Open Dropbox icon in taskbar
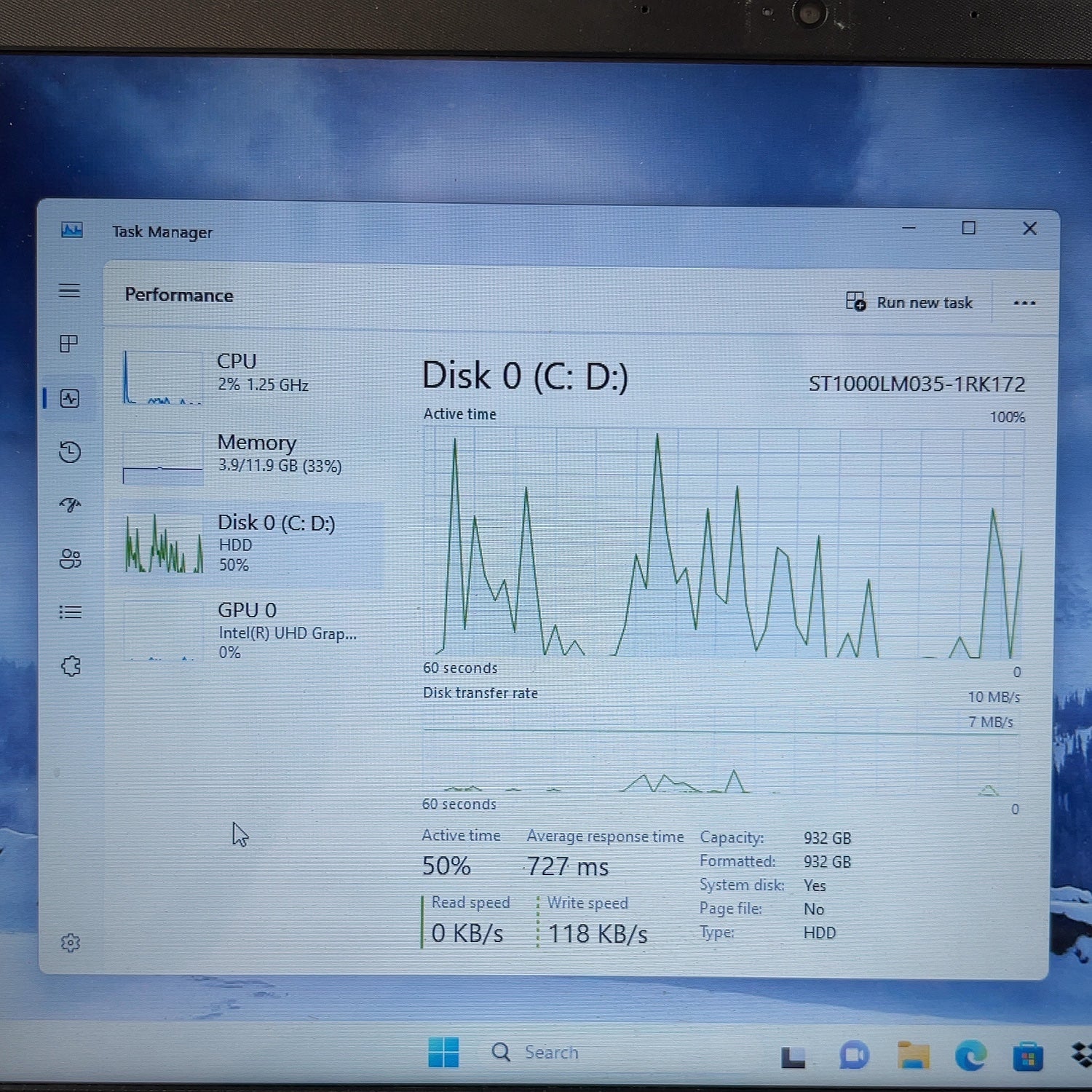1092x1092 pixels. click(1081, 1054)
